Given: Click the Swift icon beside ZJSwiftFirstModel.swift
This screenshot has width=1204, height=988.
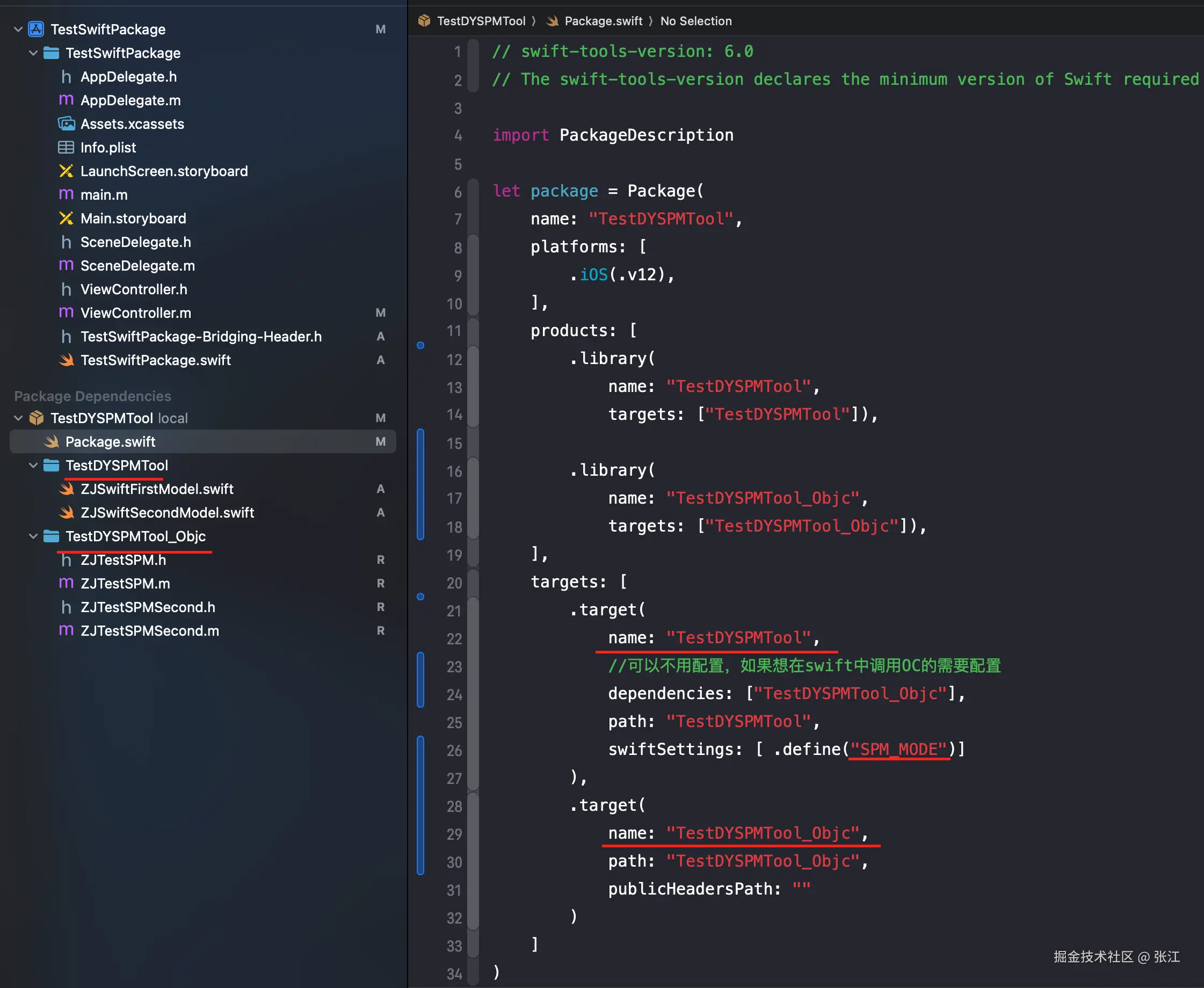Looking at the screenshot, I should click(x=66, y=489).
